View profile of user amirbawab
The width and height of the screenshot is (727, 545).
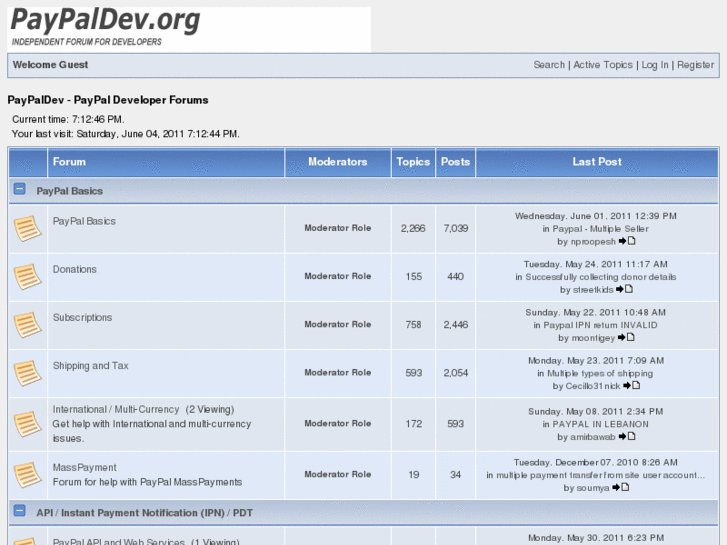593,437
